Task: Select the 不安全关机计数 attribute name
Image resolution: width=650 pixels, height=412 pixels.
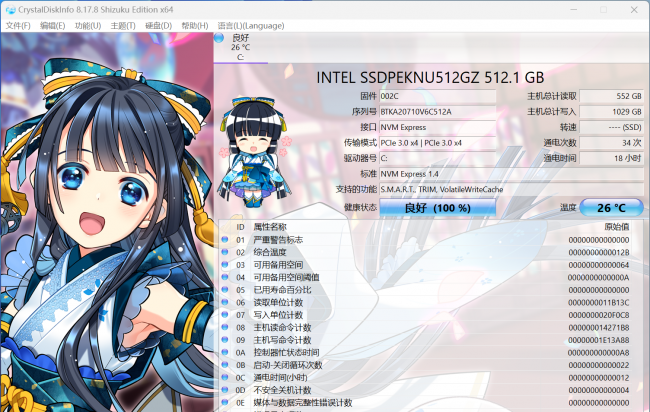Action: 282,390
